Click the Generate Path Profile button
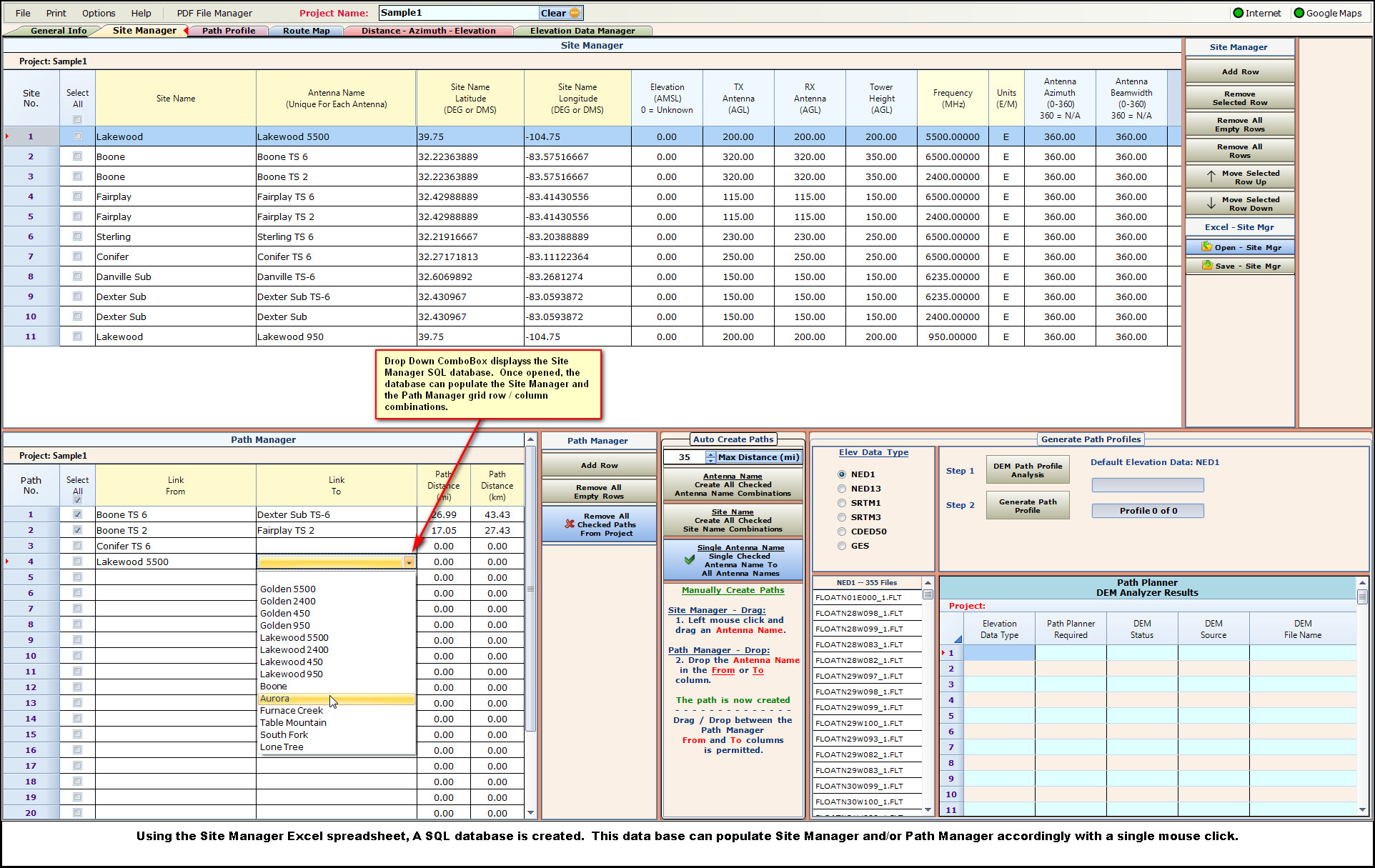This screenshot has width=1375, height=868. point(1027,506)
